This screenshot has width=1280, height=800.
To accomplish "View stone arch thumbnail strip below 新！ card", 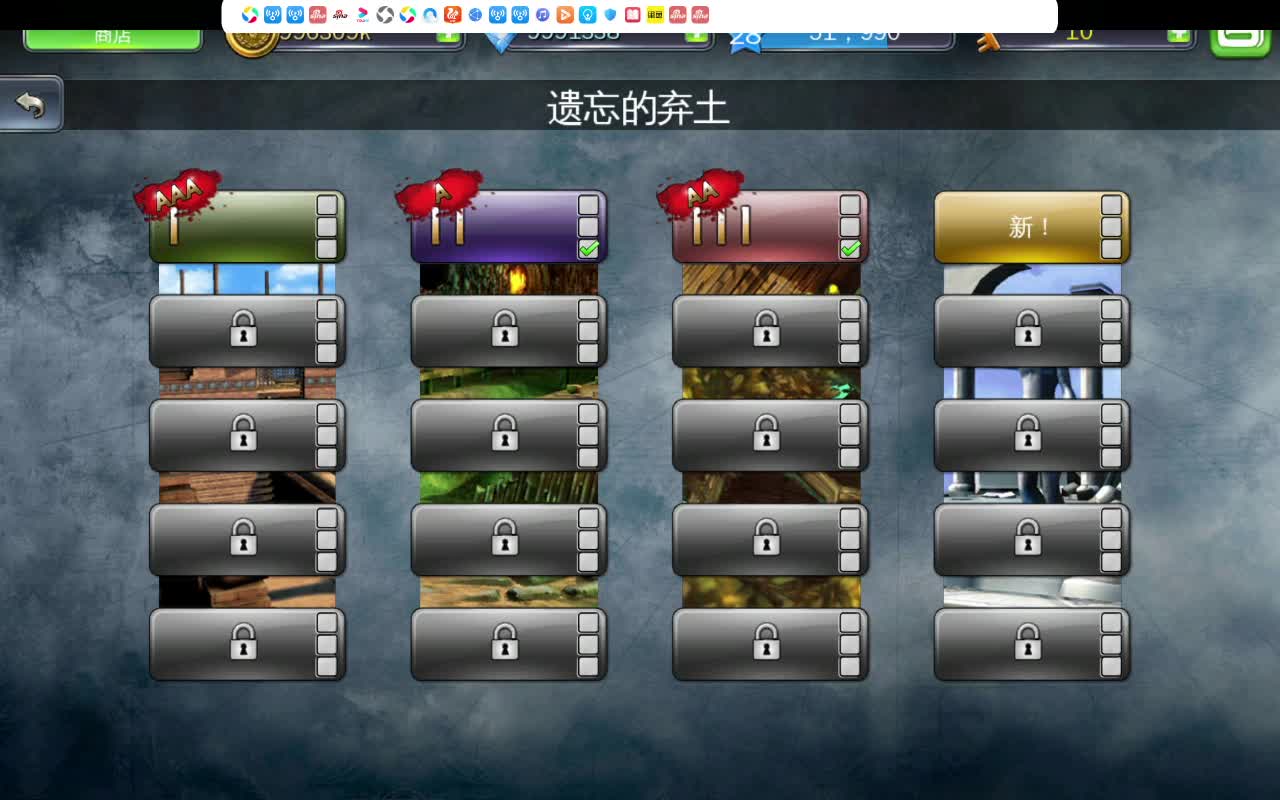I will pos(1032,279).
